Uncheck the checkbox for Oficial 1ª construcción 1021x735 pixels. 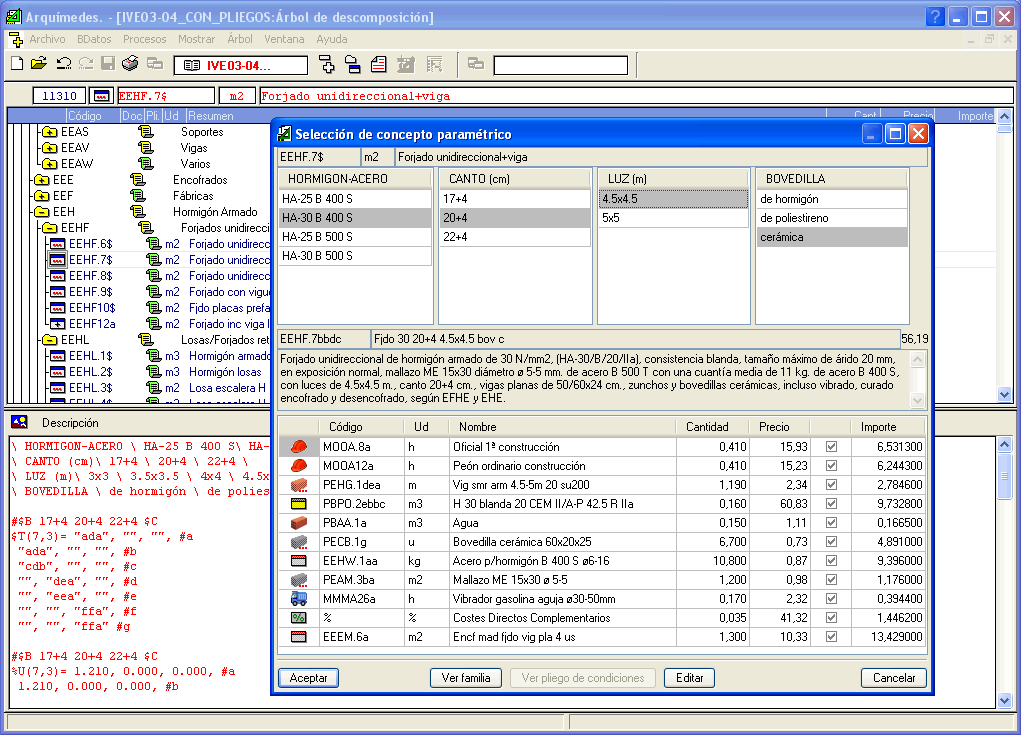coord(831,447)
